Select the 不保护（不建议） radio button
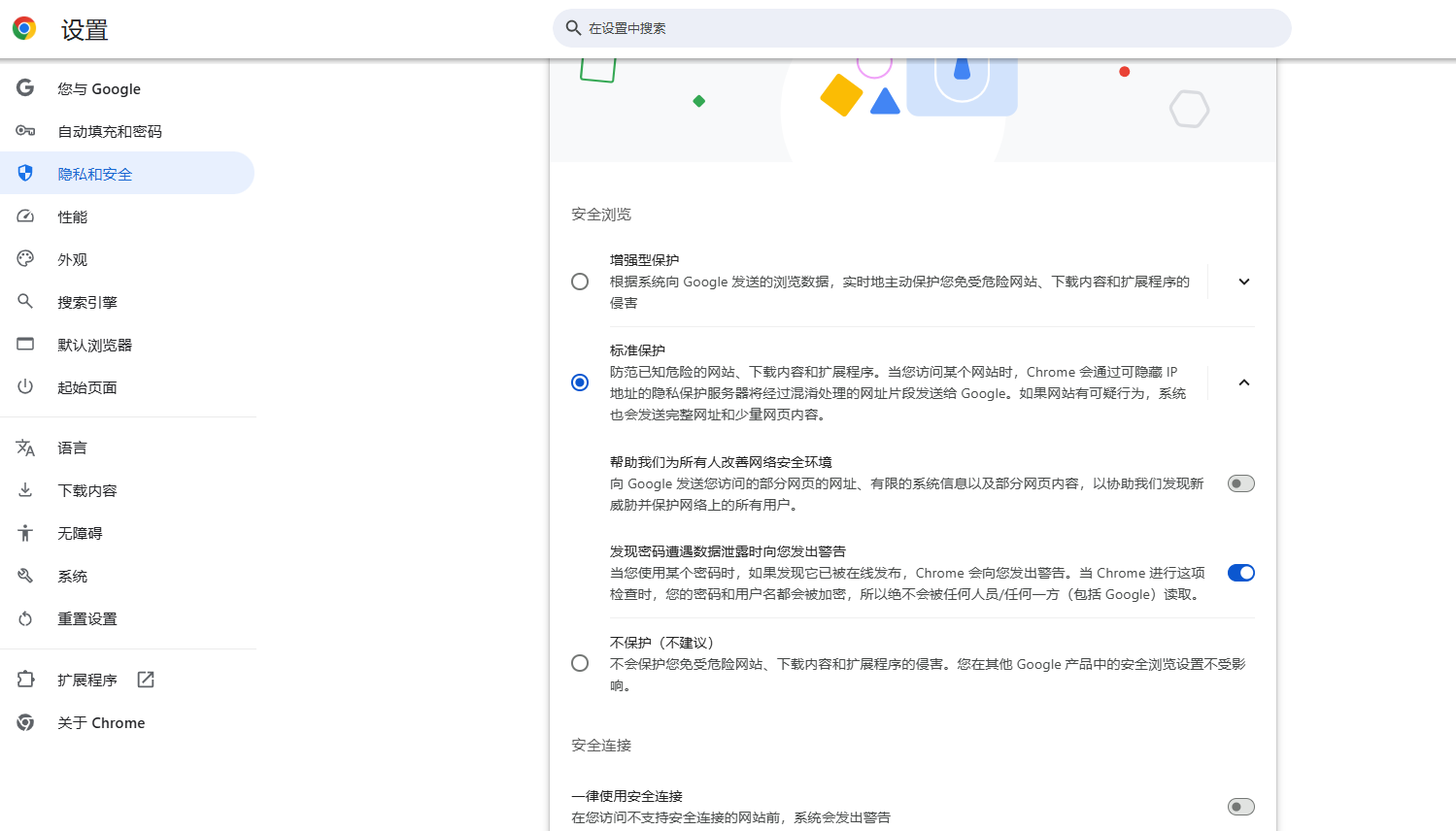This screenshot has width=1456, height=831. 580,663
